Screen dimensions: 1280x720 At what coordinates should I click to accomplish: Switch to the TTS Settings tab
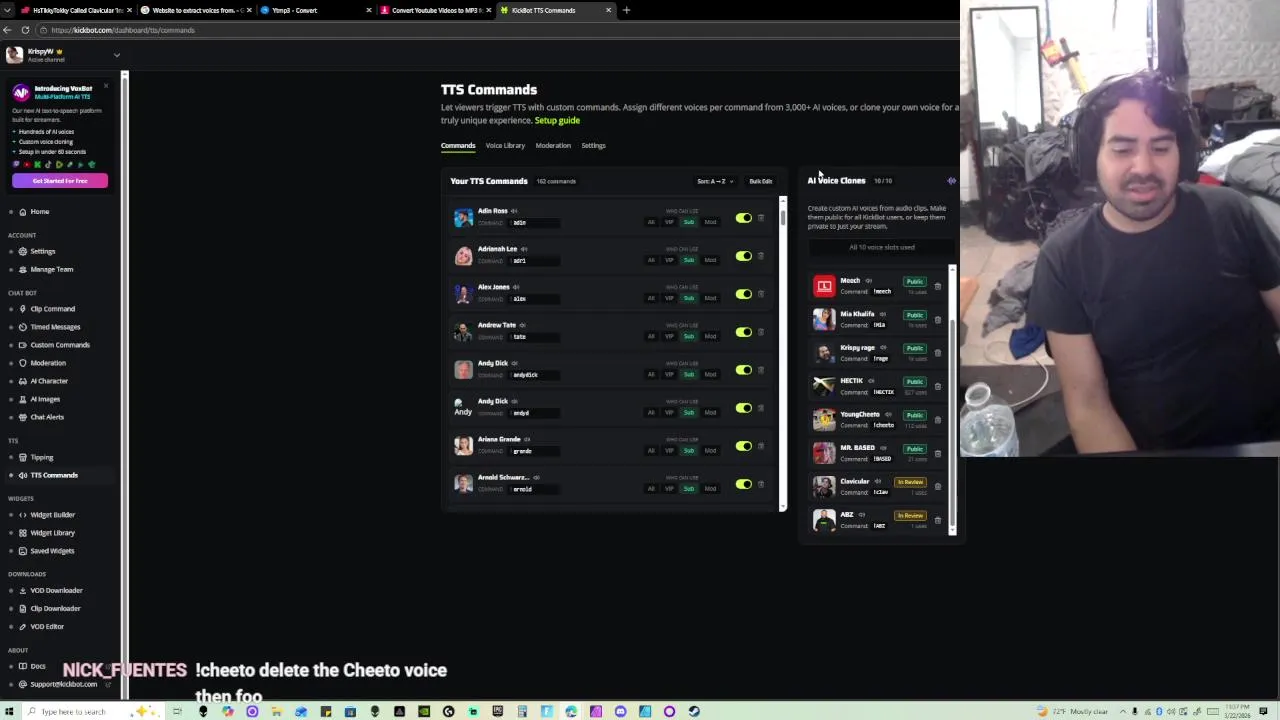[593, 146]
